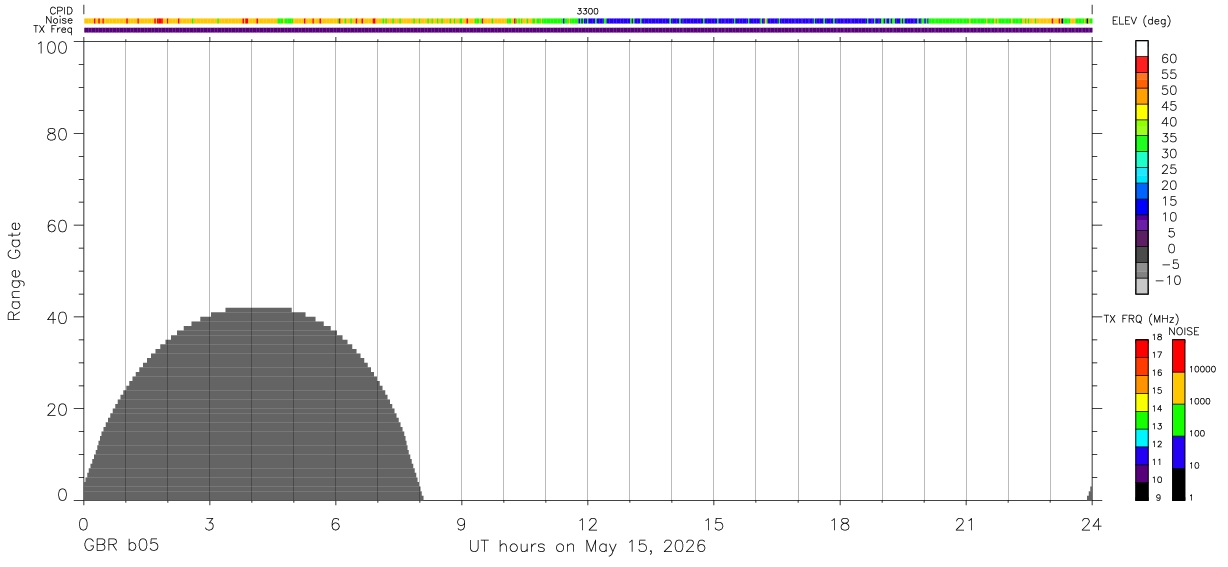Click the NOISE legend title

[1183, 331]
